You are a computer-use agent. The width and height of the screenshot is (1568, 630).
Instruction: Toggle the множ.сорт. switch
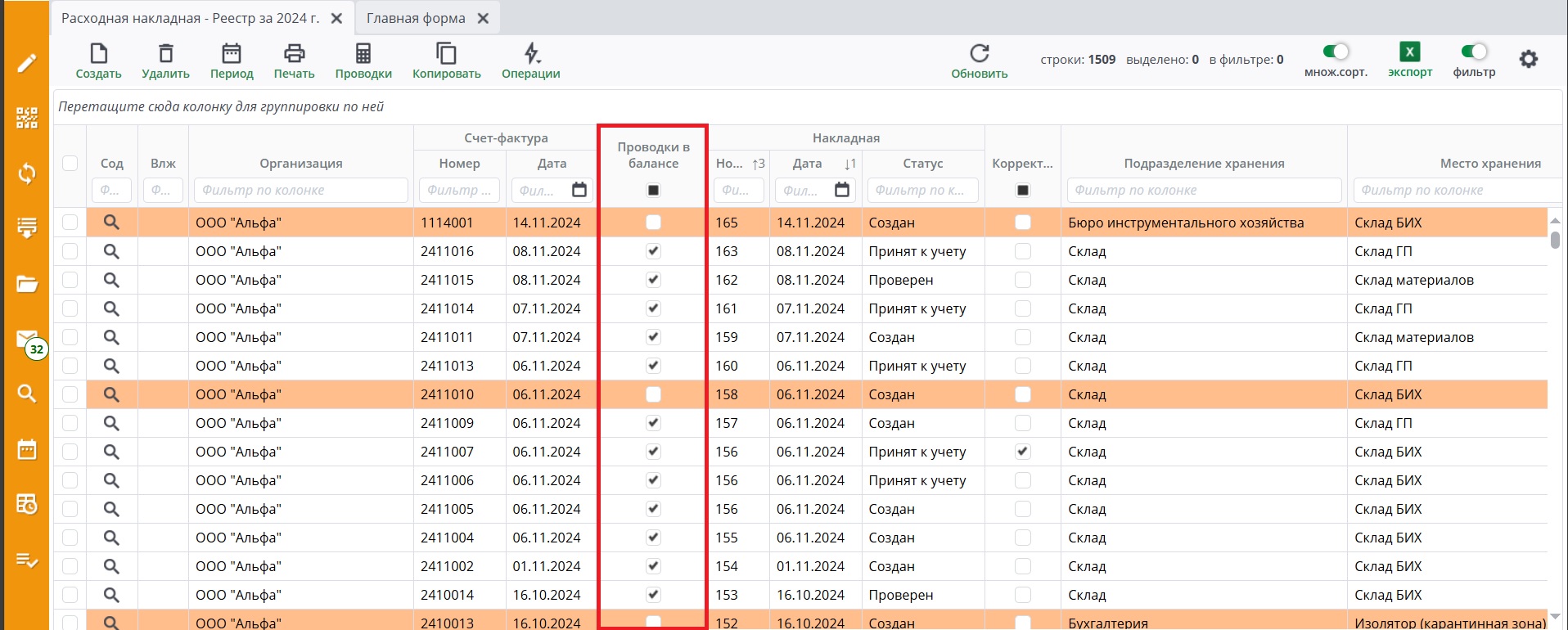click(x=1336, y=52)
